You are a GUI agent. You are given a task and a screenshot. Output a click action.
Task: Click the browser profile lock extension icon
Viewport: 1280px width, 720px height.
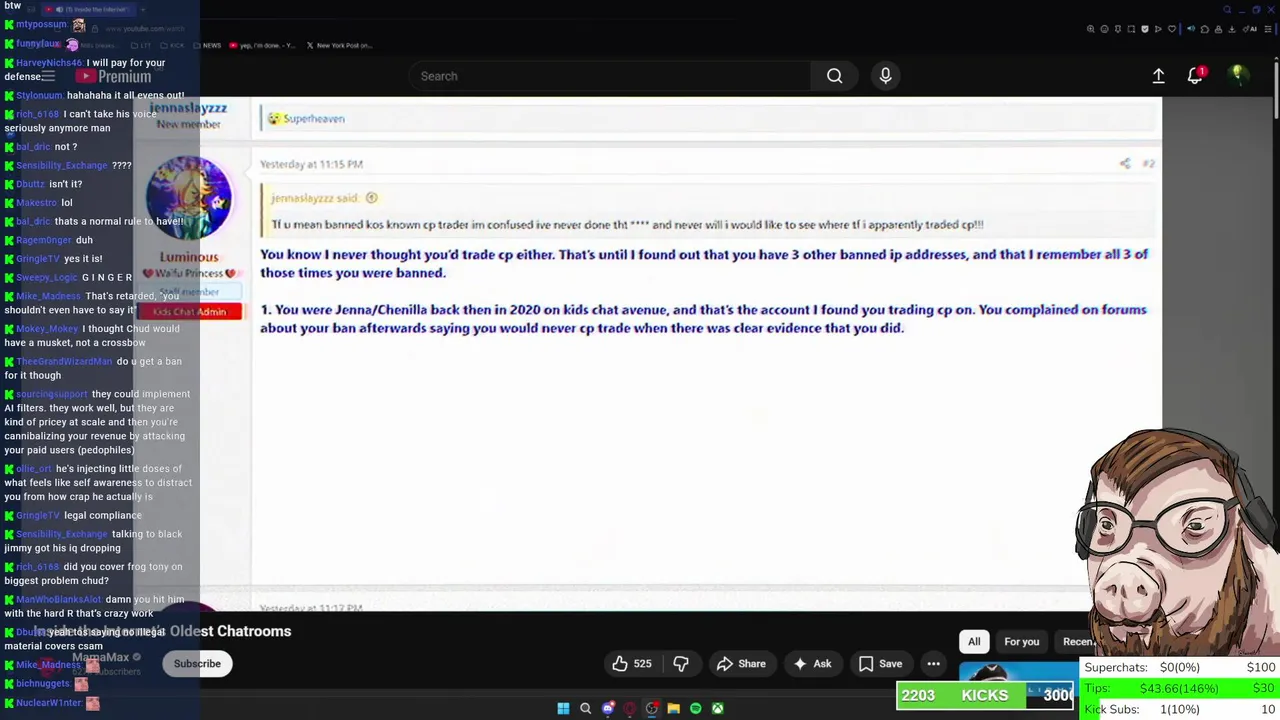[x=1218, y=29]
